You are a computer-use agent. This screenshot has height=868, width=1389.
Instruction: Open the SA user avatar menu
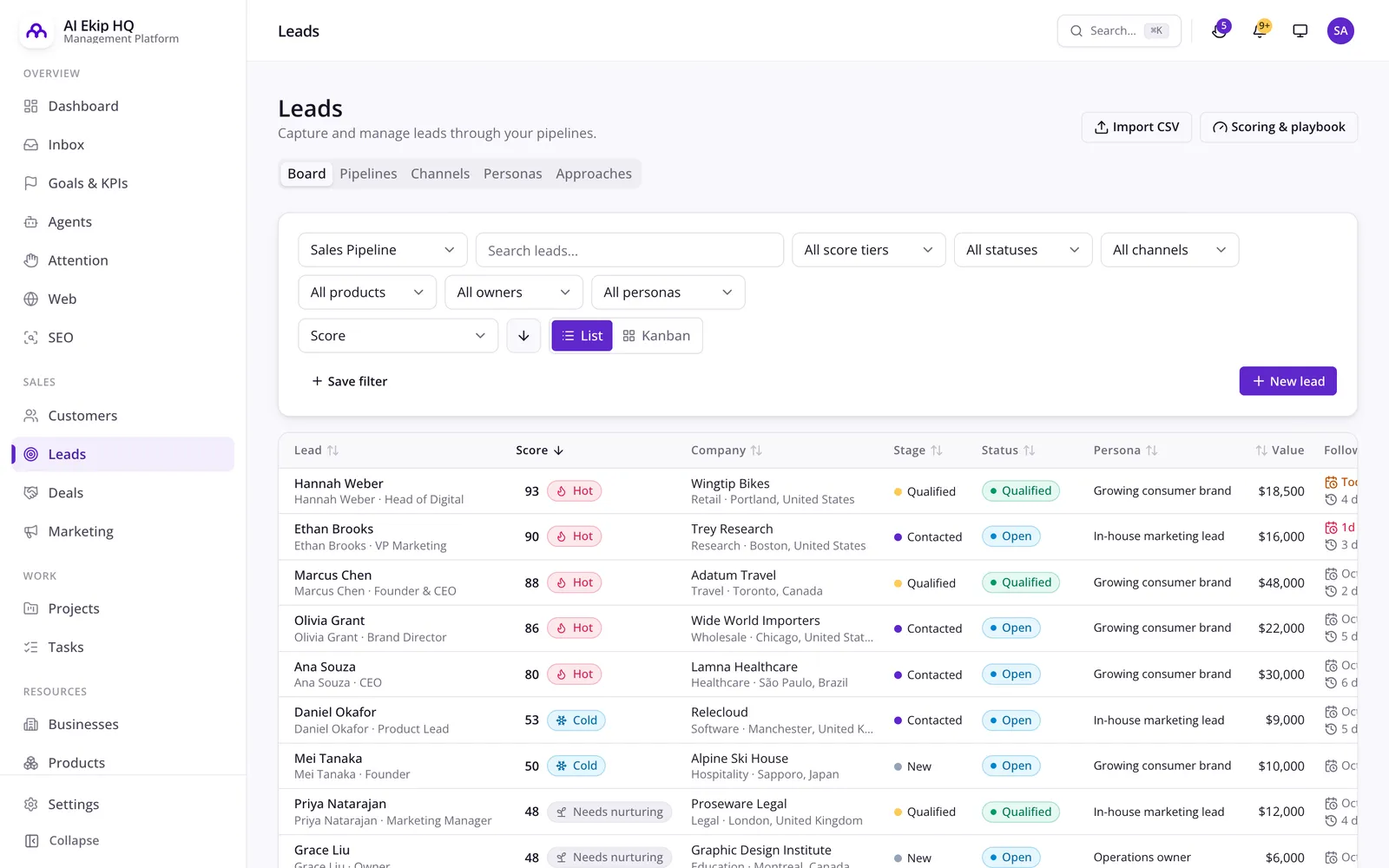pos(1340,31)
